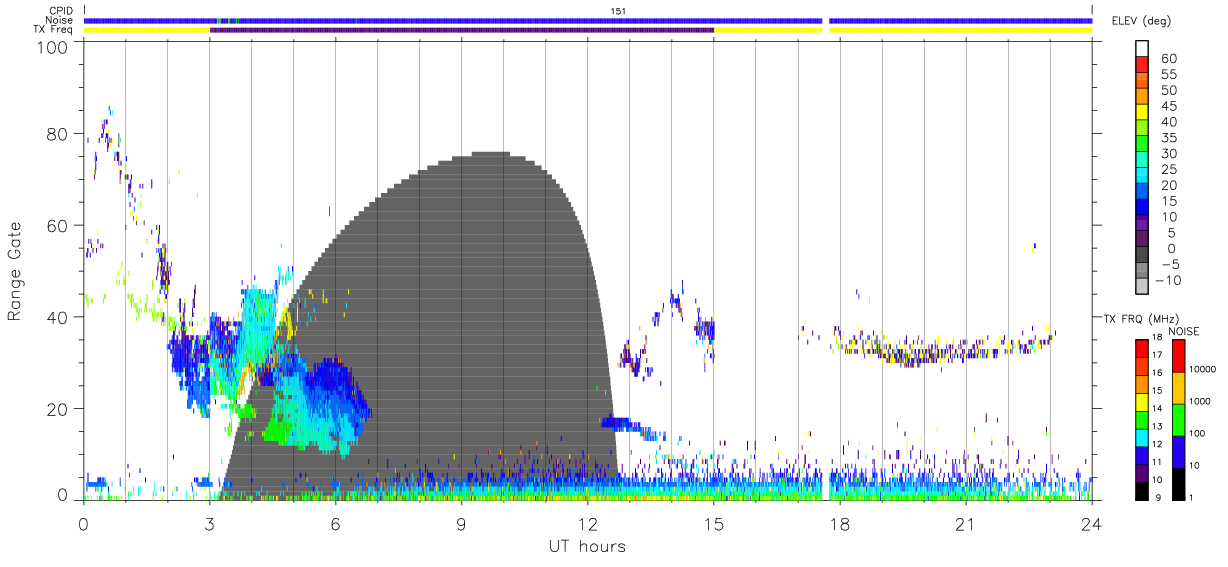The width and height of the screenshot is (1228, 567).
Task: Click the ELEV (deg) legend title
Action: [x=1141, y=20]
